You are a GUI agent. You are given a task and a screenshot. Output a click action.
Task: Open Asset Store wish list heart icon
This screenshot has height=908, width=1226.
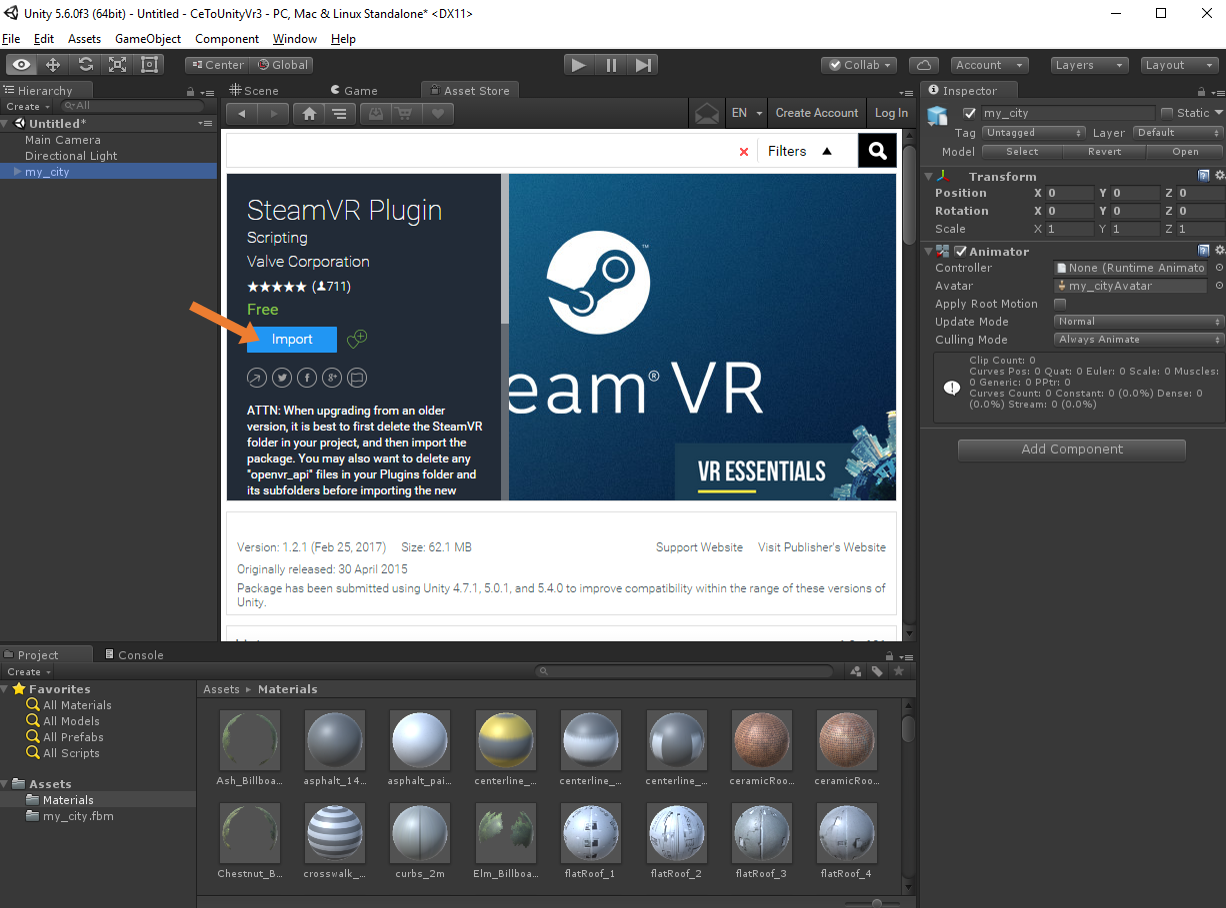(x=438, y=113)
